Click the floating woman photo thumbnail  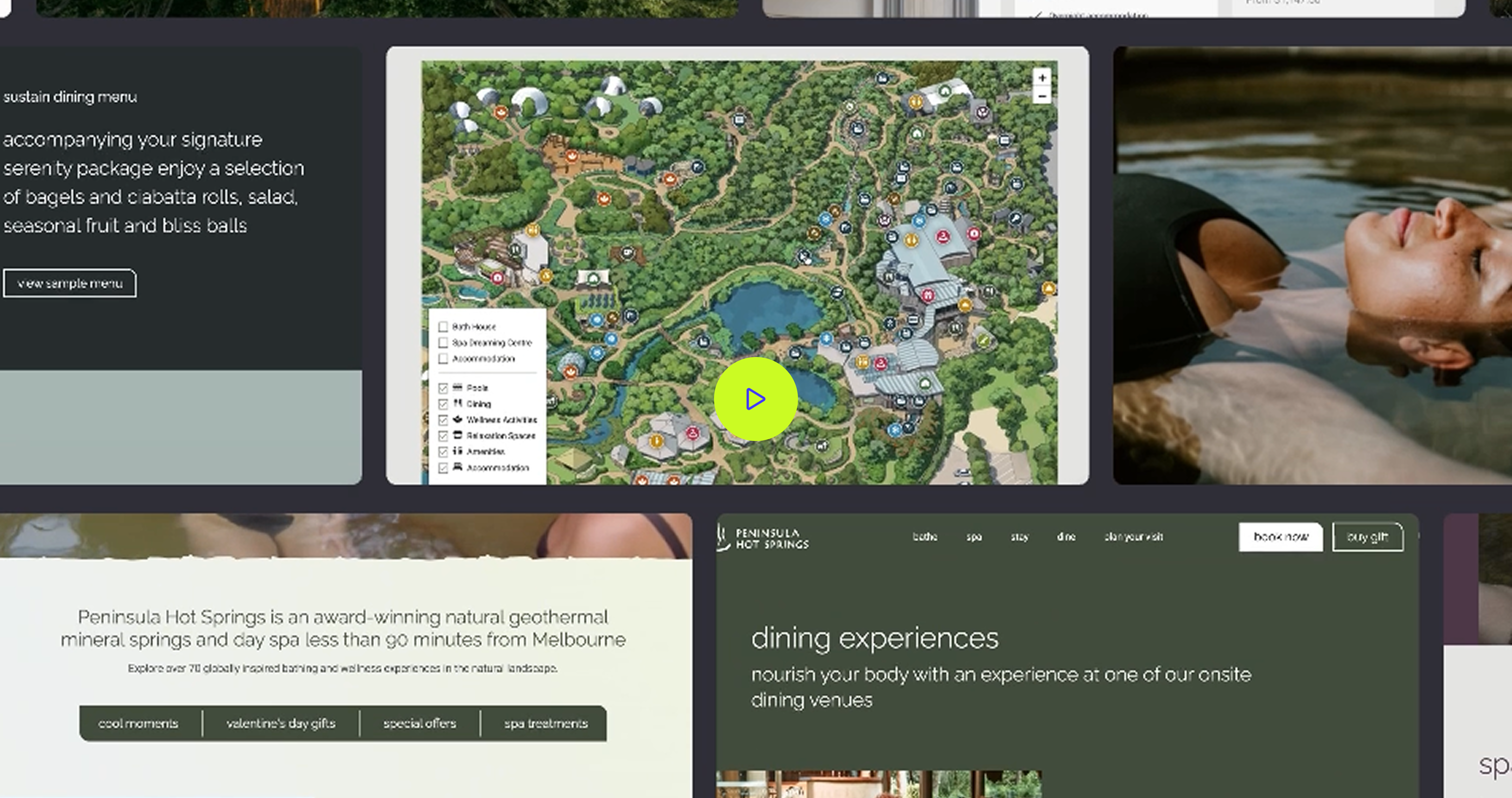coord(1312,265)
